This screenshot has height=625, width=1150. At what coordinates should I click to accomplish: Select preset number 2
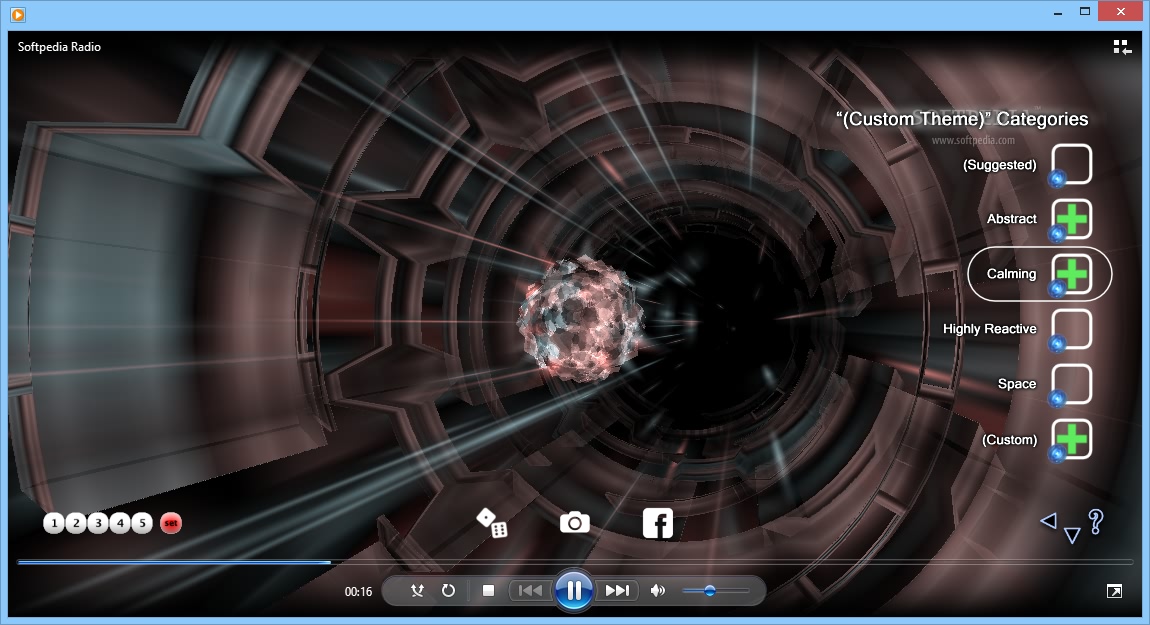pyautogui.click(x=76, y=523)
